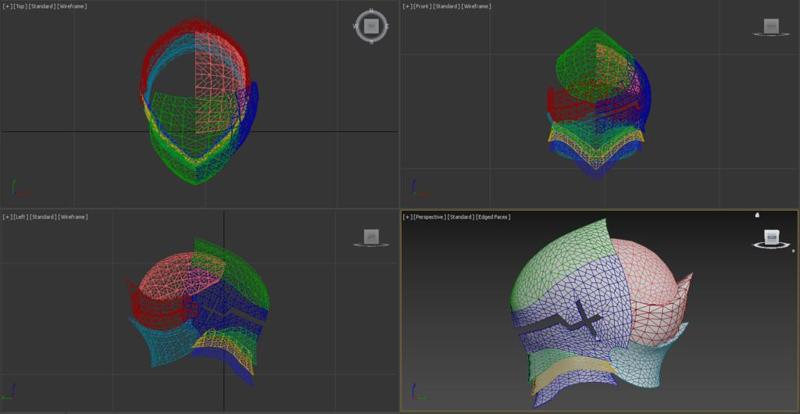The width and height of the screenshot is (800, 414).
Task: Click the [Left] view label menu
Action: pyautogui.click(x=20, y=217)
